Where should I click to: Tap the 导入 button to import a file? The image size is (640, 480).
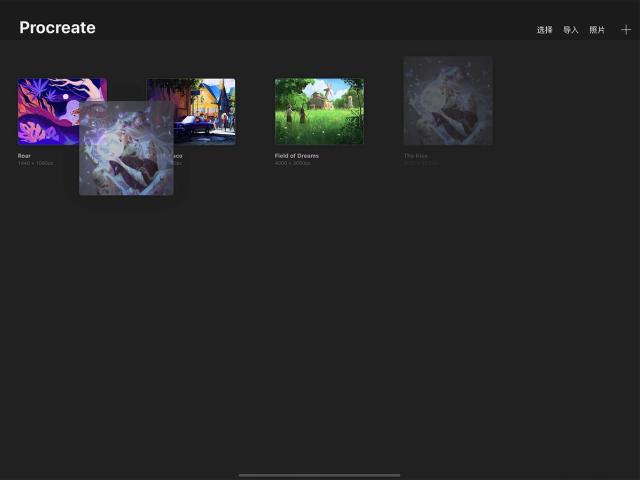pyautogui.click(x=571, y=30)
